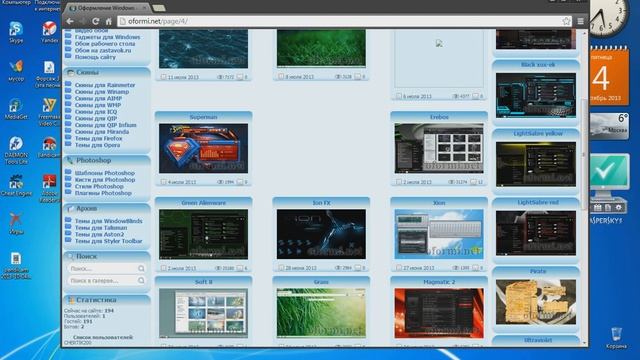640x360 pixels.
Task: Open the Adobe Reader desktop icon
Action: pyautogui.click(x=49, y=188)
